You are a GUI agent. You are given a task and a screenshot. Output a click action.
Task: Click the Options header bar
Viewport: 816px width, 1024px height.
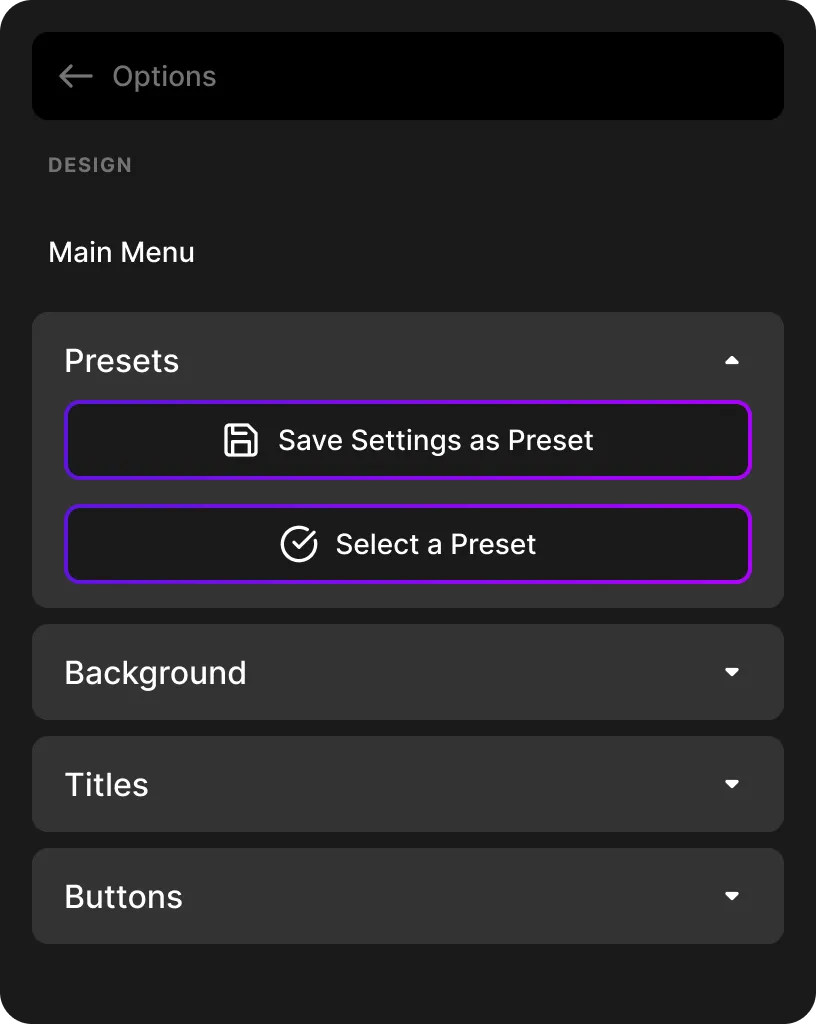click(x=408, y=76)
